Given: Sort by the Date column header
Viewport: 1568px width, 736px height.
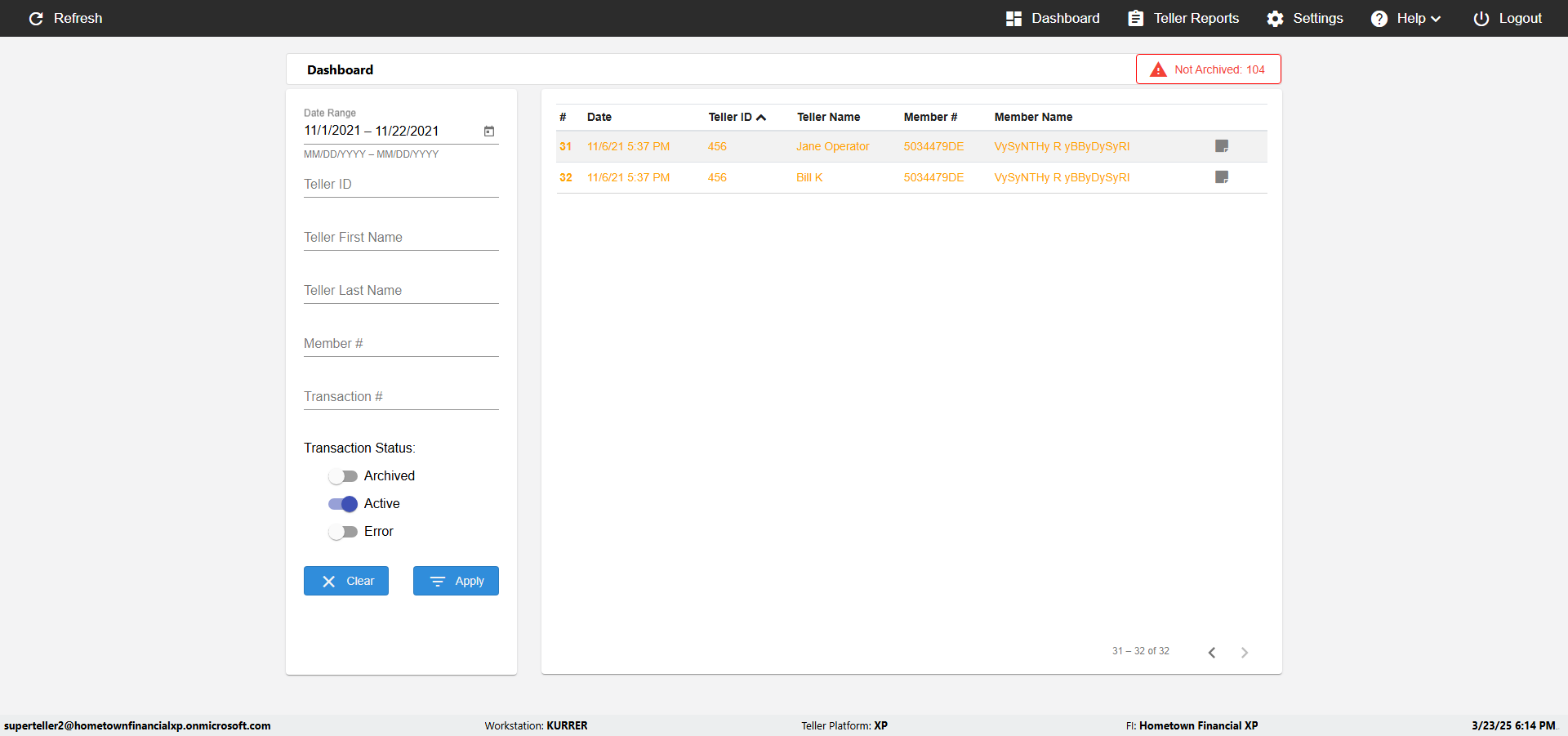Looking at the screenshot, I should click(x=599, y=117).
